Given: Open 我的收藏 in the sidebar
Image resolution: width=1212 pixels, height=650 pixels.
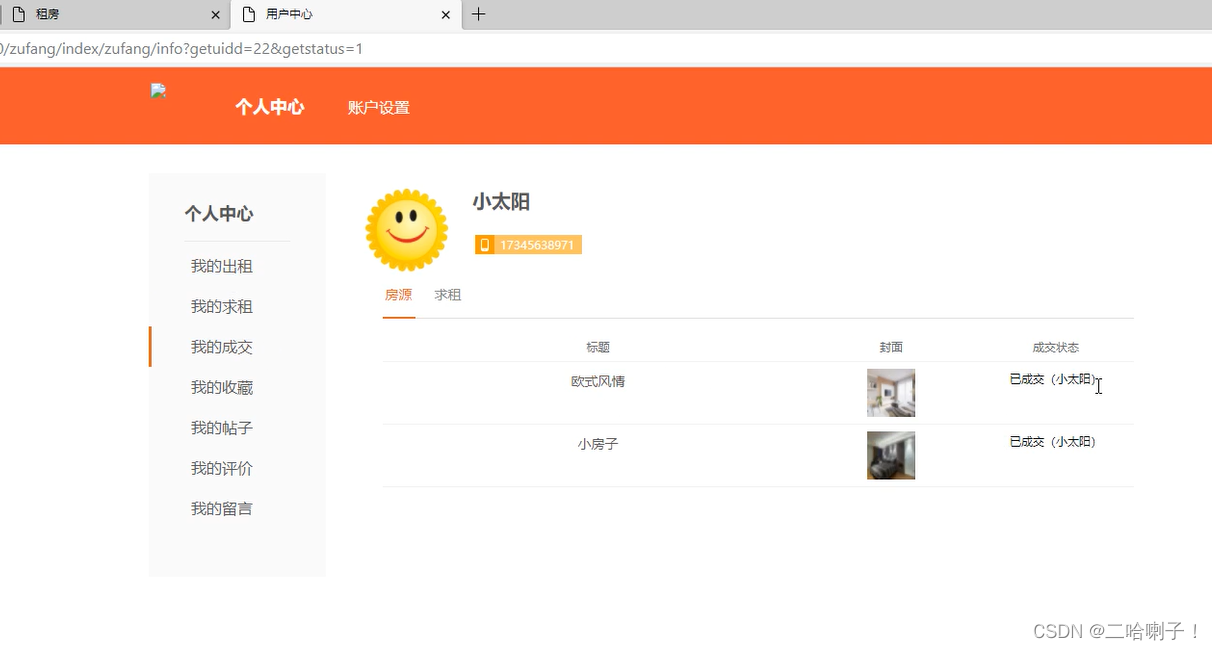Looking at the screenshot, I should coord(221,387).
